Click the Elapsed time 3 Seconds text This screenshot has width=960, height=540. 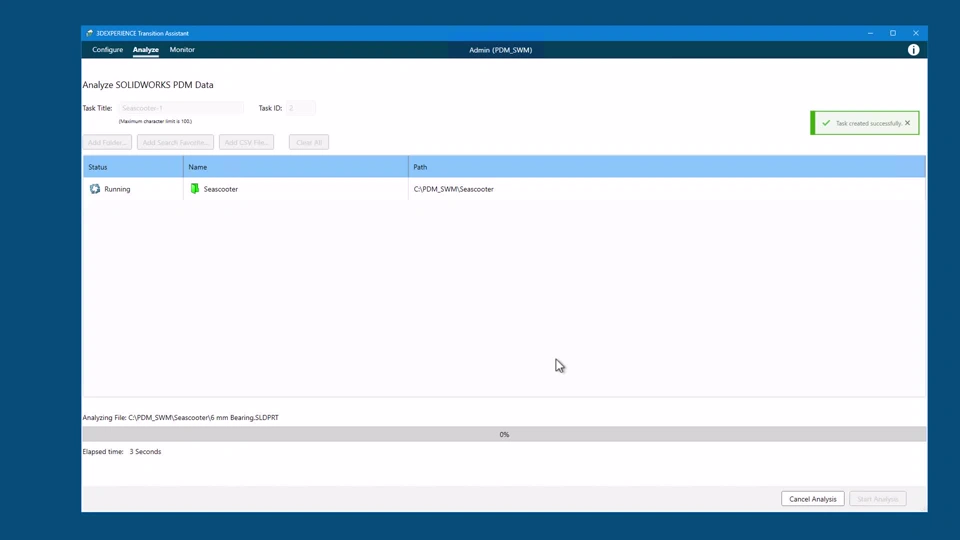122,452
